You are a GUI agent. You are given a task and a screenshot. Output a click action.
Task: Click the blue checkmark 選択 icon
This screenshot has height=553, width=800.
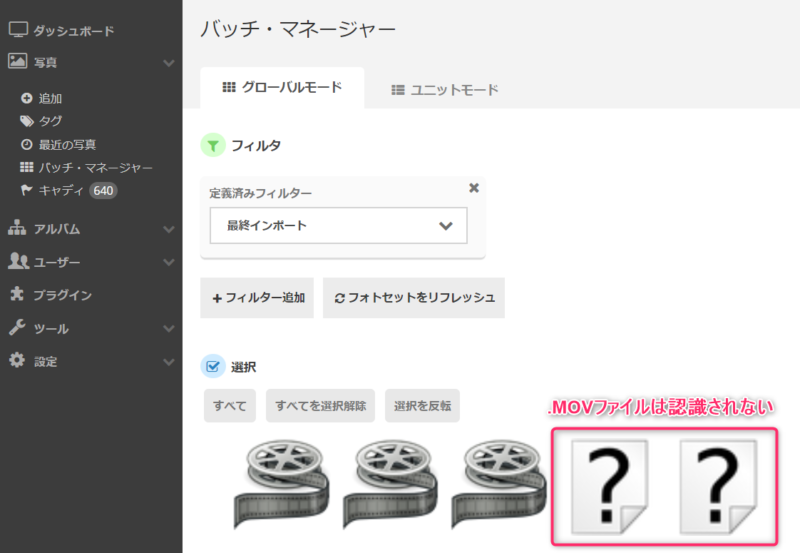(x=213, y=366)
